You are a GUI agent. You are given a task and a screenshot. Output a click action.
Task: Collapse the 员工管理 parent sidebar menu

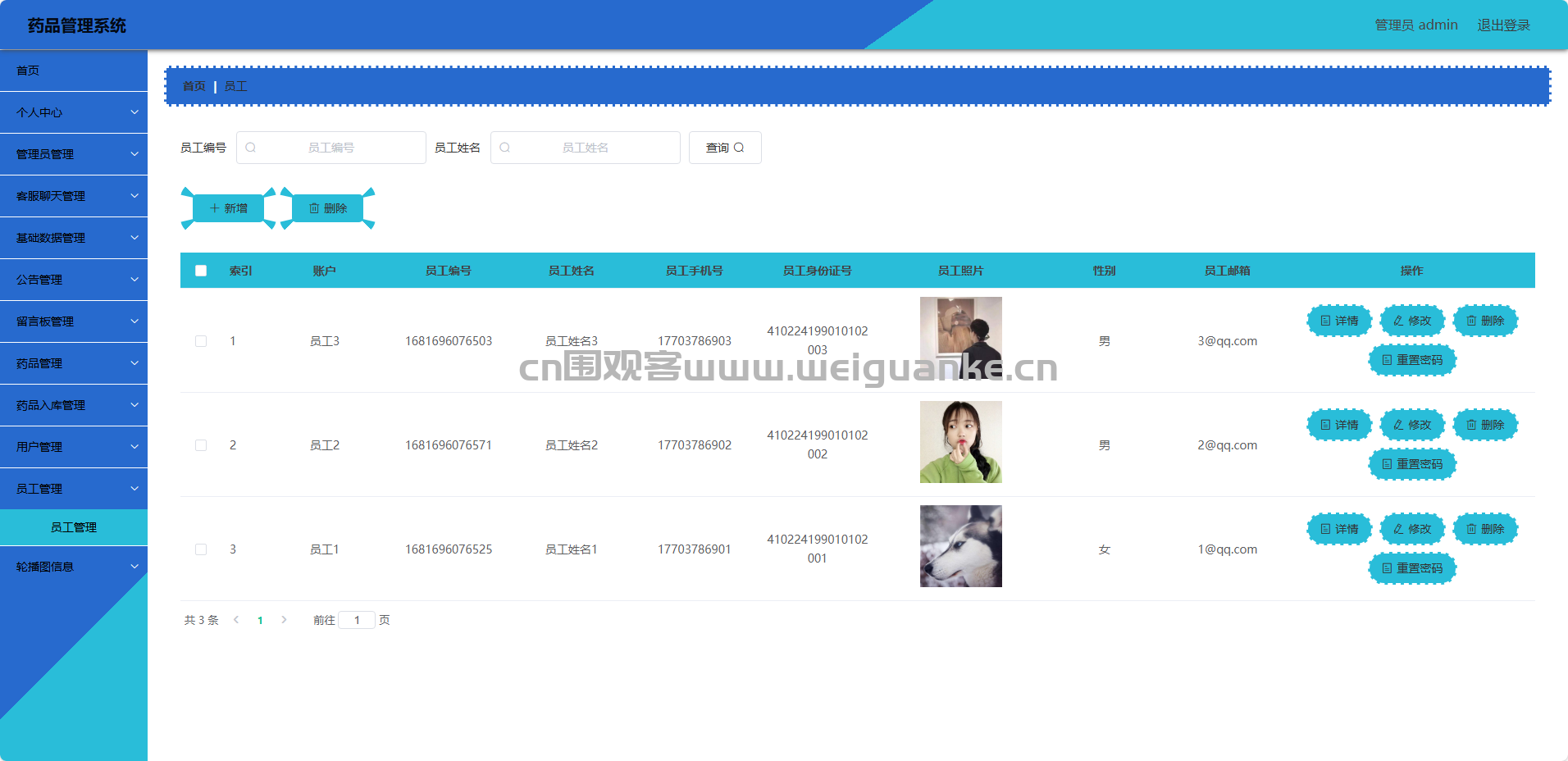(x=74, y=489)
